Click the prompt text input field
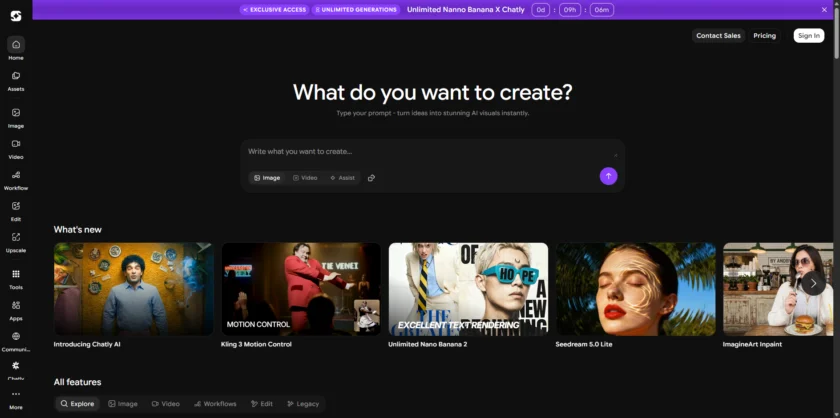The height and width of the screenshot is (418, 840). click(x=432, y=152)
